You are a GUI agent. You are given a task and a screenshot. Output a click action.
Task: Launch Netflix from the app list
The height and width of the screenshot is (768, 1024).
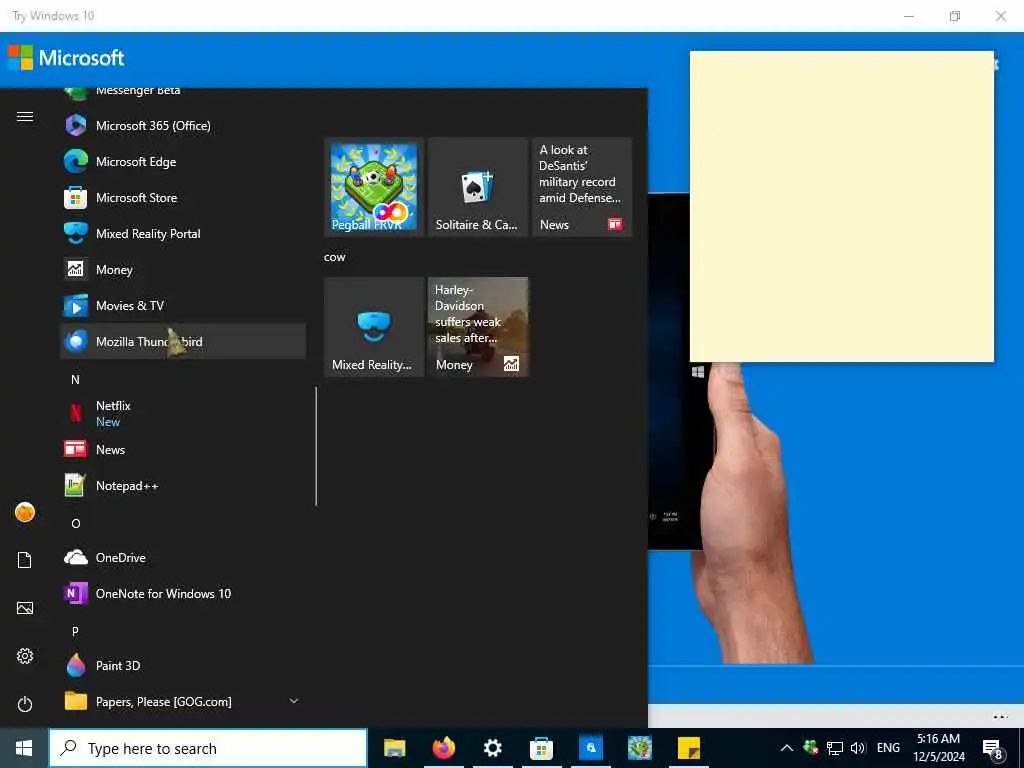[183, 413]
